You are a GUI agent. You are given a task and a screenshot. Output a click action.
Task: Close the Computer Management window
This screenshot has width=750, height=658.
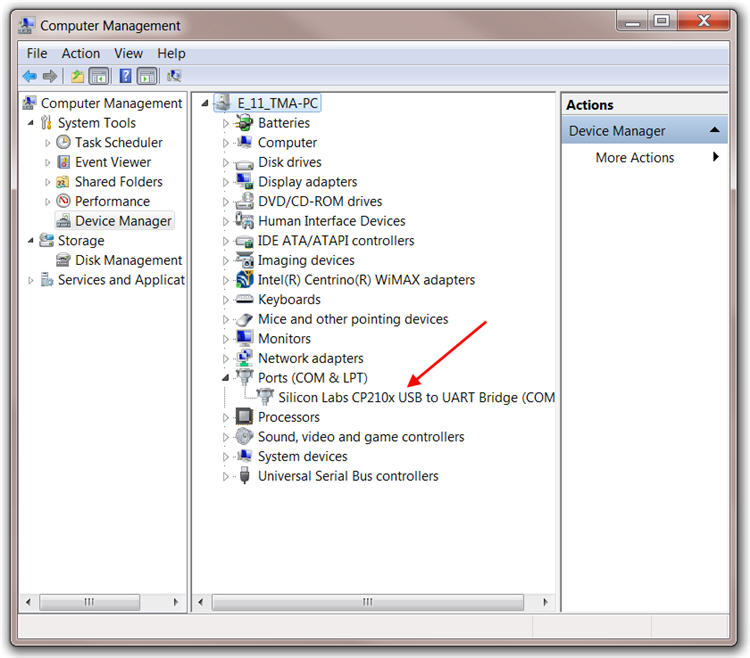703,22
